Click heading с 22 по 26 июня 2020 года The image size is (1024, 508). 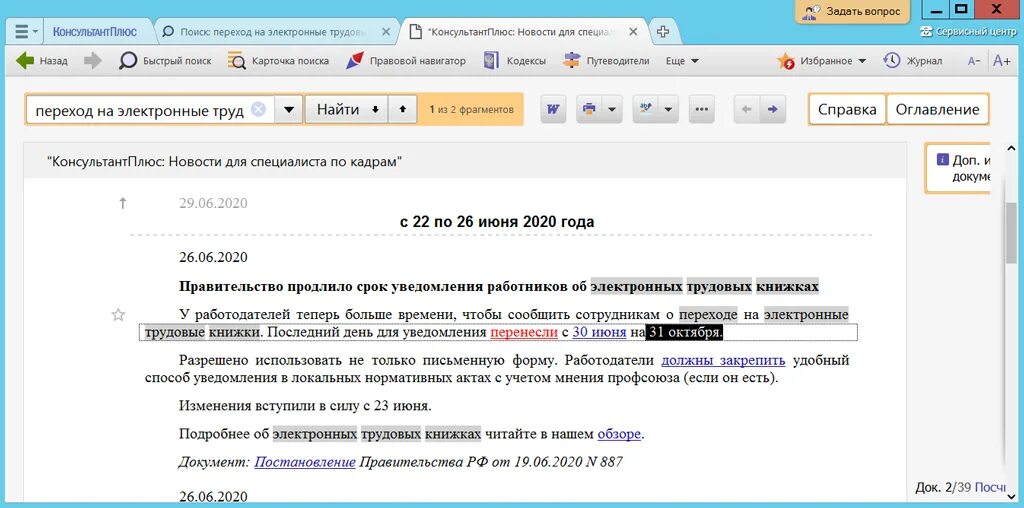497,221
